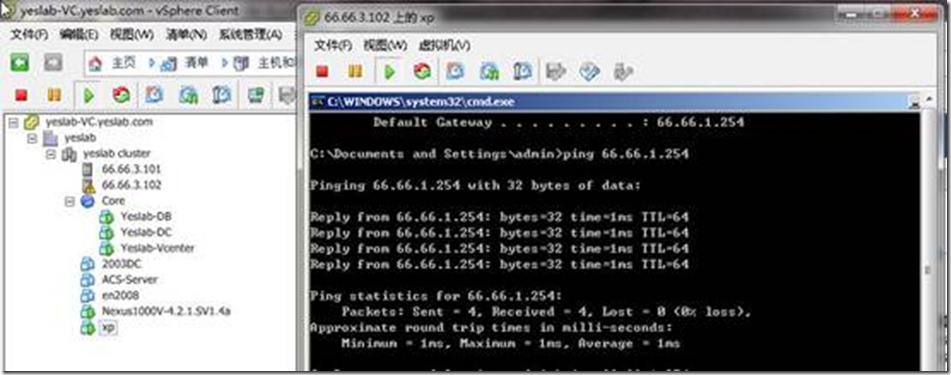This screenshot has height=375, width=951.
Task: Select yeslab-VC.yeslab.com in the inventory tree
Action: [x=99, y=122]
